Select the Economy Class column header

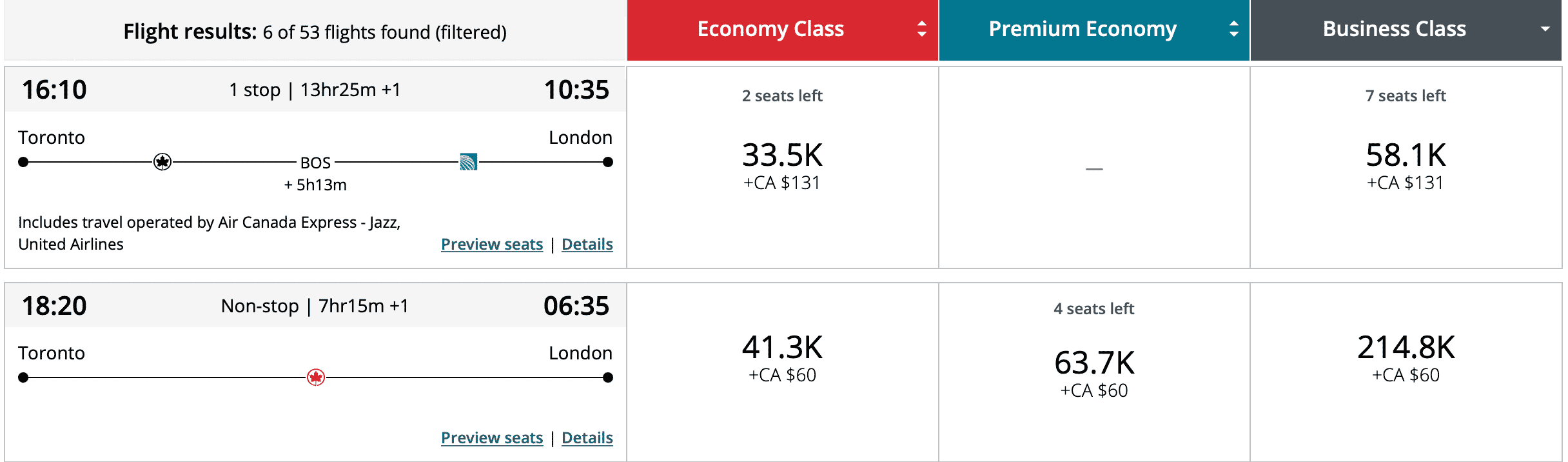[x=770, y=29]
